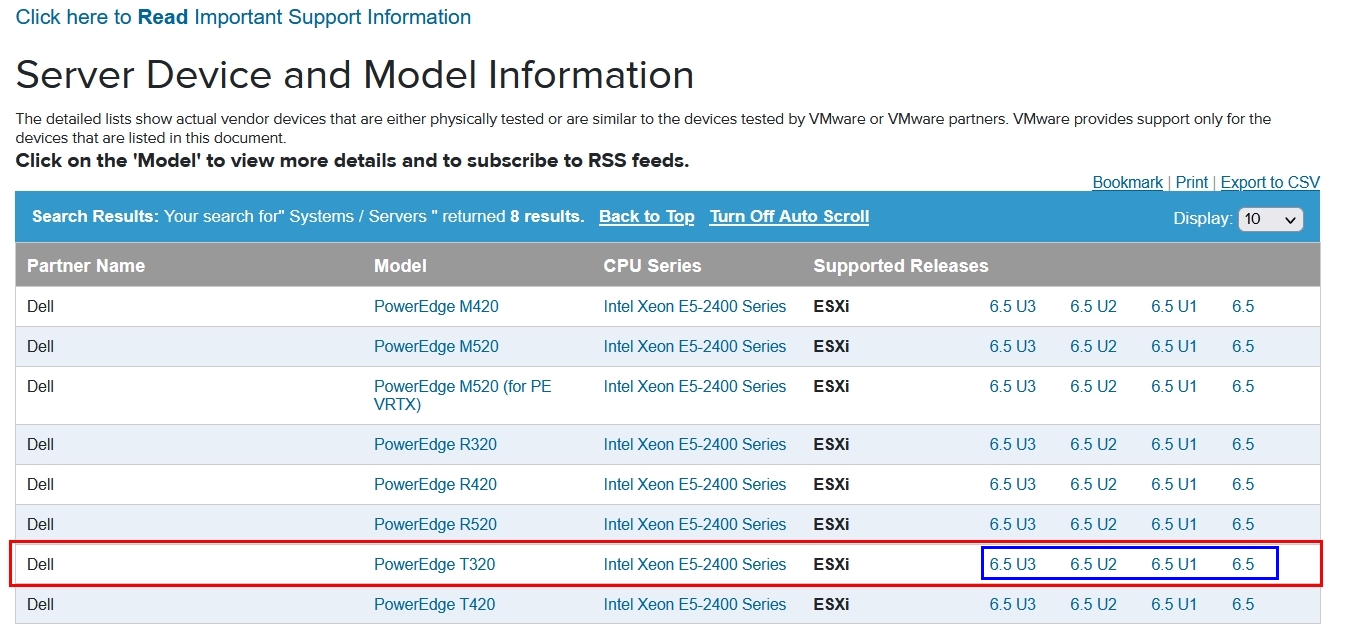Click 6.5 U1 release for PowerEdge M420
Screen dimensions: 1347x643
(1173, 306)
